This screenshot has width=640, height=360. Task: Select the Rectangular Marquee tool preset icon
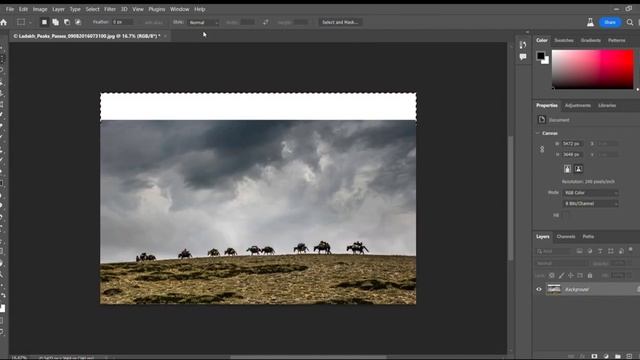(21, 22)
